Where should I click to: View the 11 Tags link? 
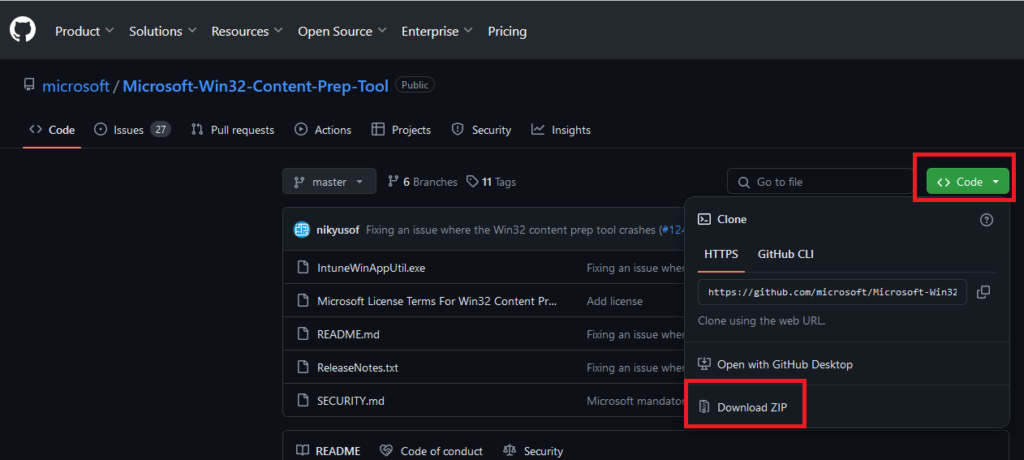[491, 182]
